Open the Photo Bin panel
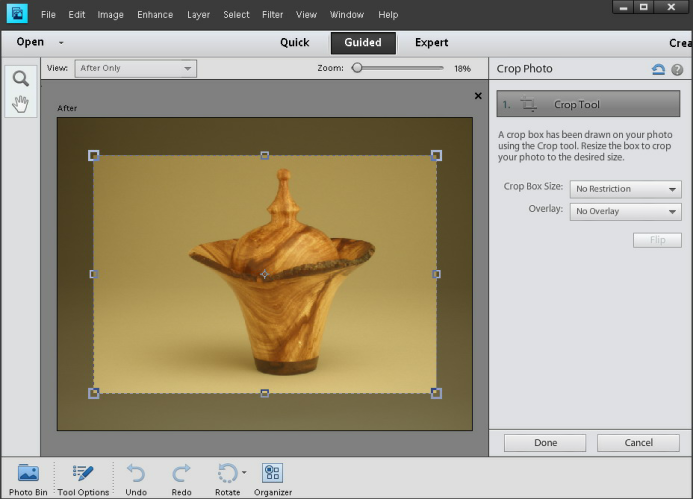The height and width of the screenshot is (500, 693). (x=28, y=473)
